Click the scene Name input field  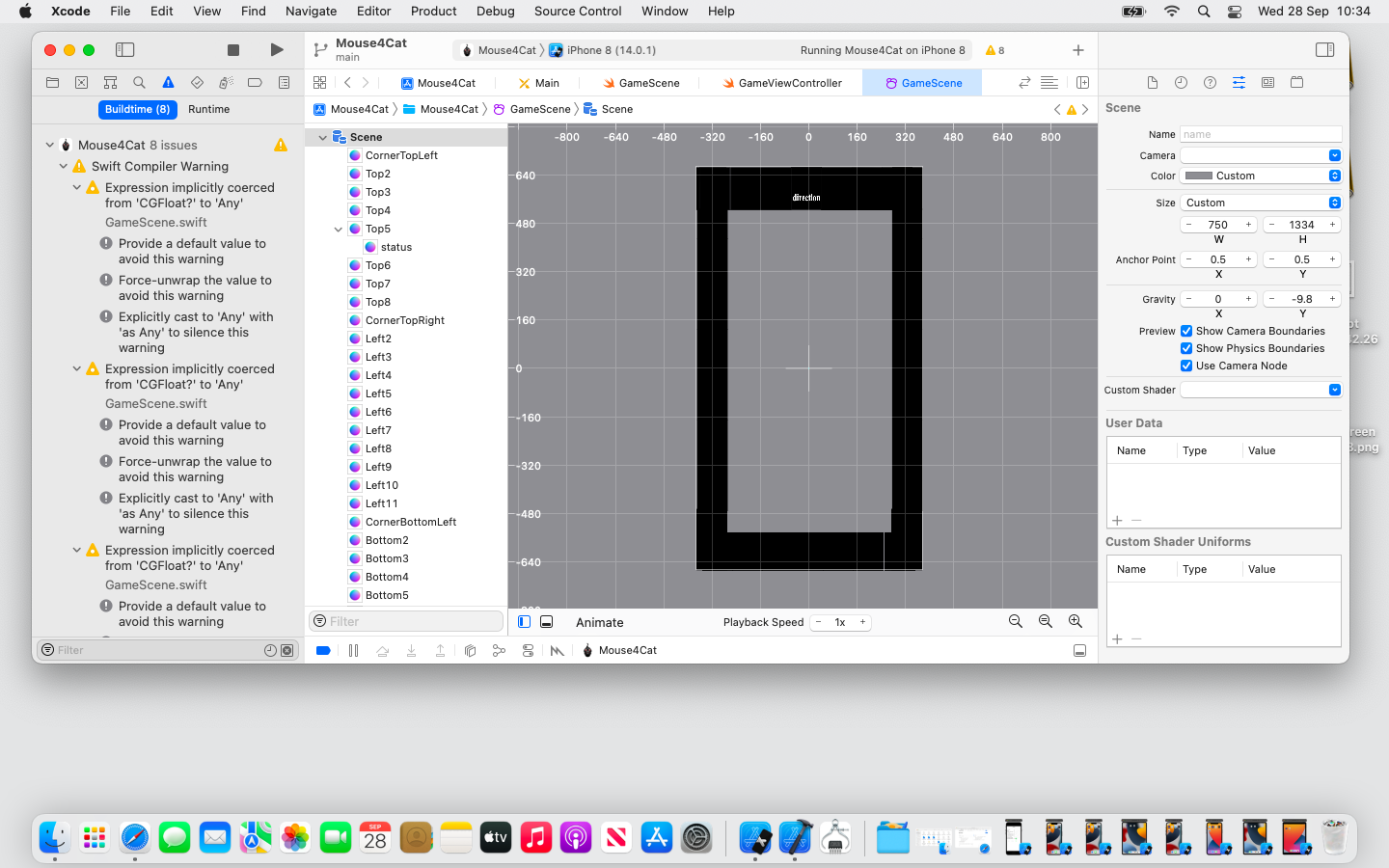1260,134
